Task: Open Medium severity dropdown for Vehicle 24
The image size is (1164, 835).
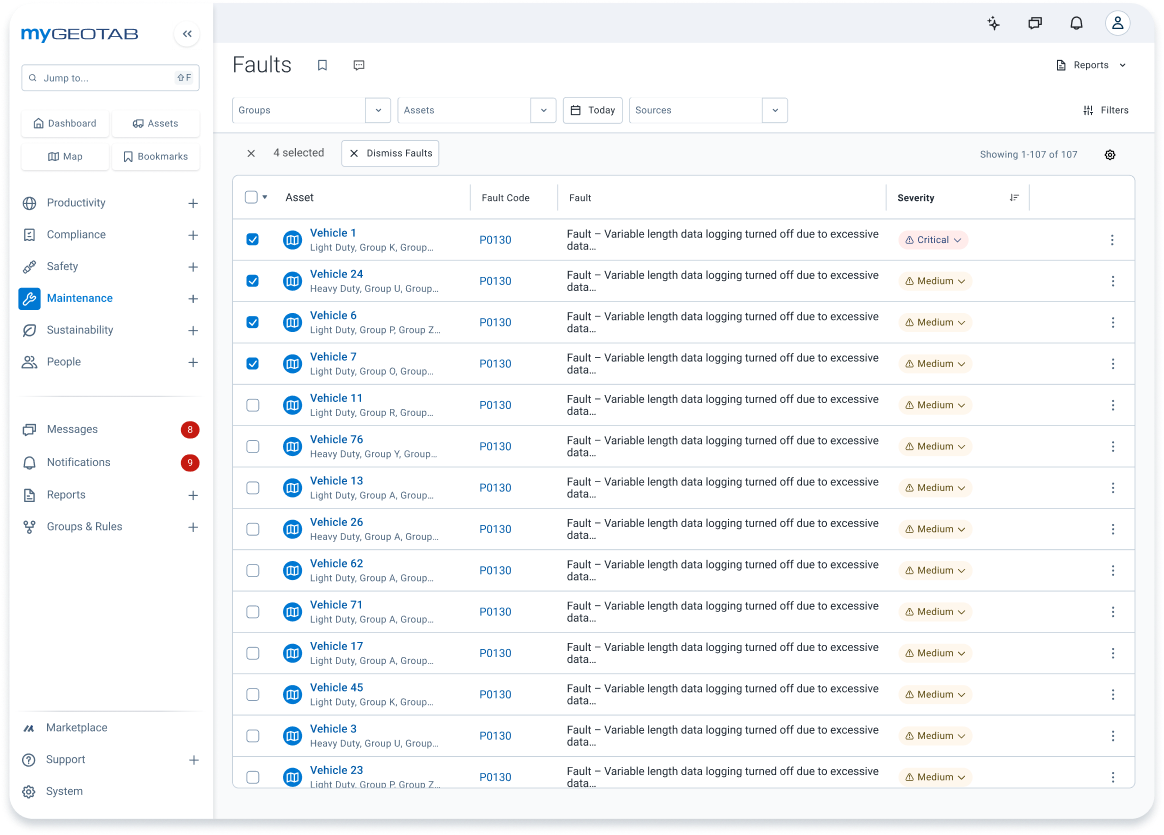Action: 935,281
